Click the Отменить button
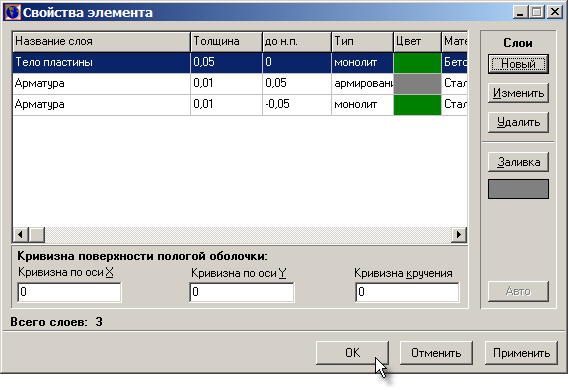568x390 pixels. pos(436,353)
